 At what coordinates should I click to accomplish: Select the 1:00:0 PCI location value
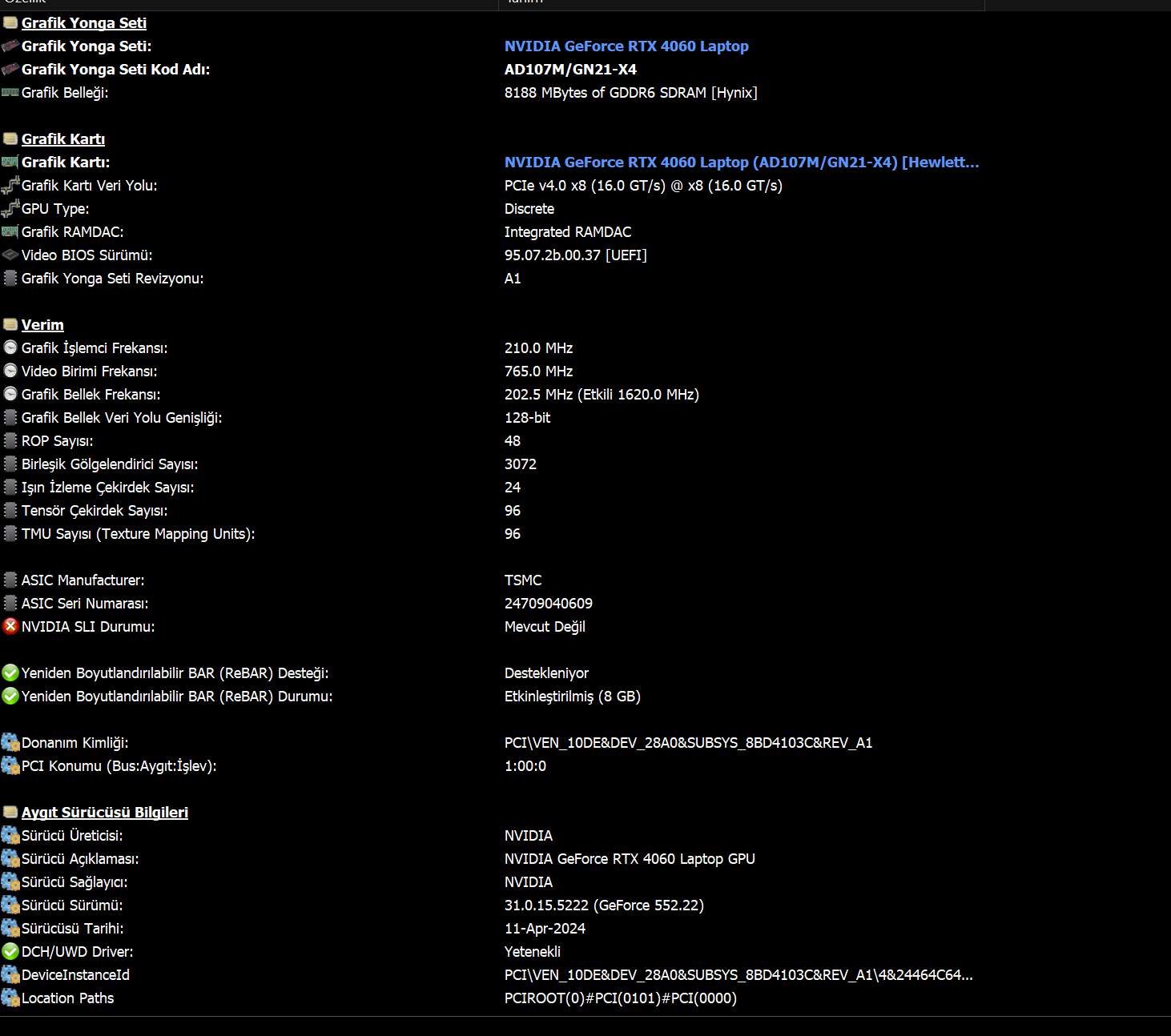(x=525, y=766)
